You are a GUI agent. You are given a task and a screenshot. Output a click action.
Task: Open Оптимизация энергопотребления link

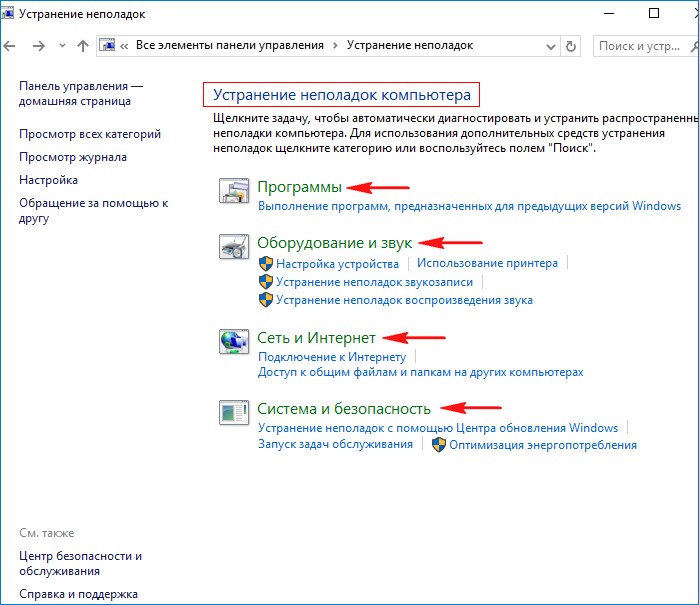click(x=543, y=444)
